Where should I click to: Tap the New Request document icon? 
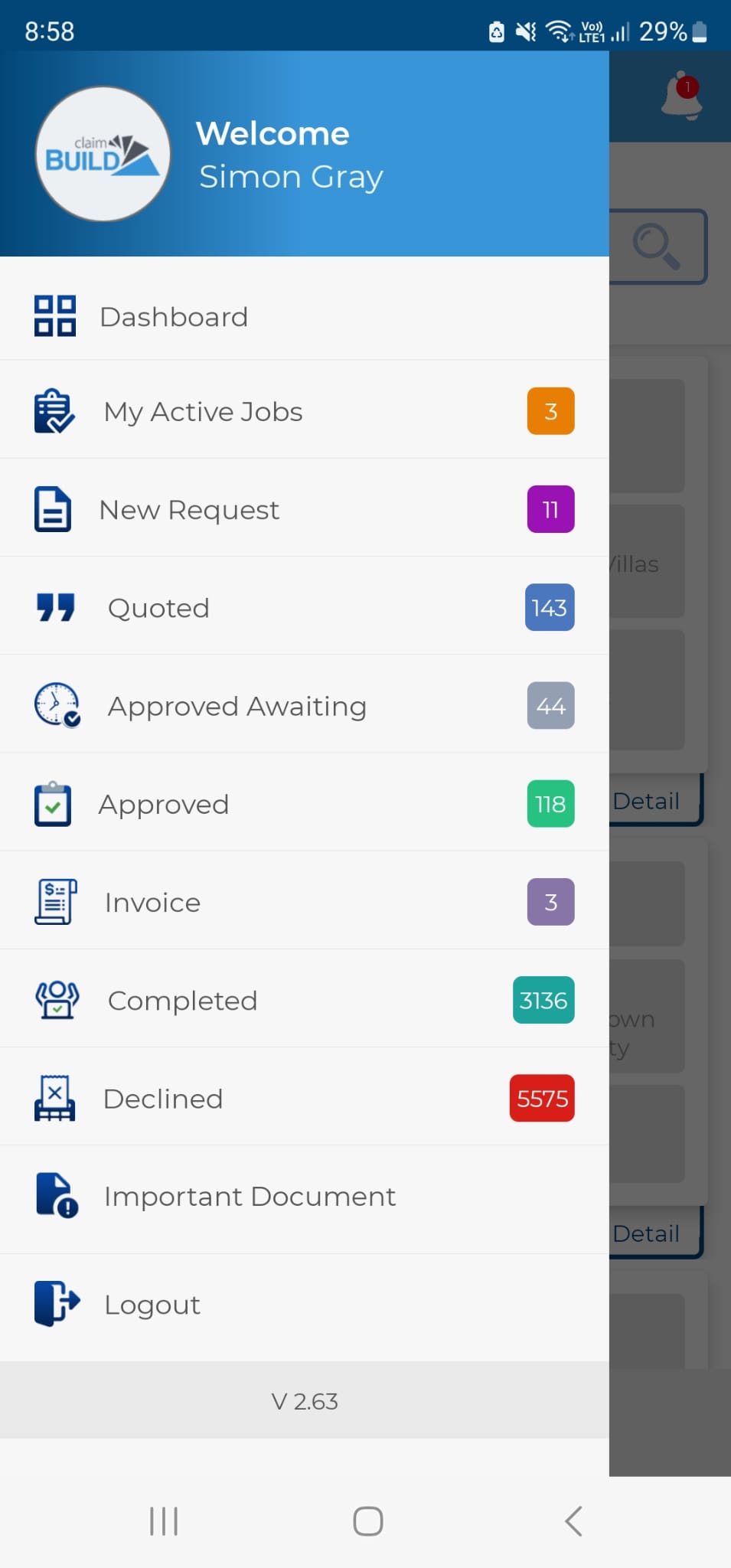click(x=53, y=509)
